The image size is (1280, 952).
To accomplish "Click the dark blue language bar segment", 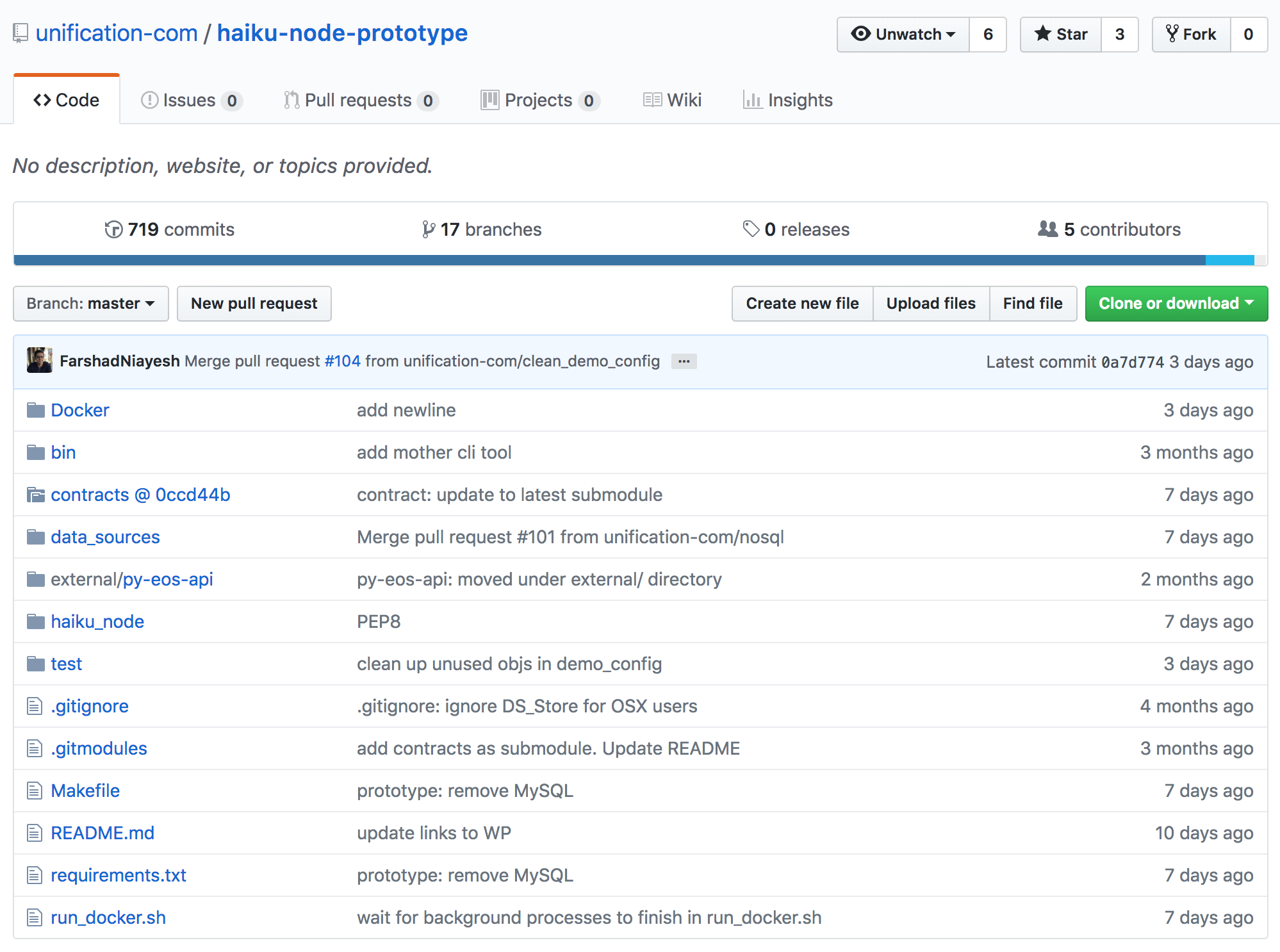I will (609, 260).
